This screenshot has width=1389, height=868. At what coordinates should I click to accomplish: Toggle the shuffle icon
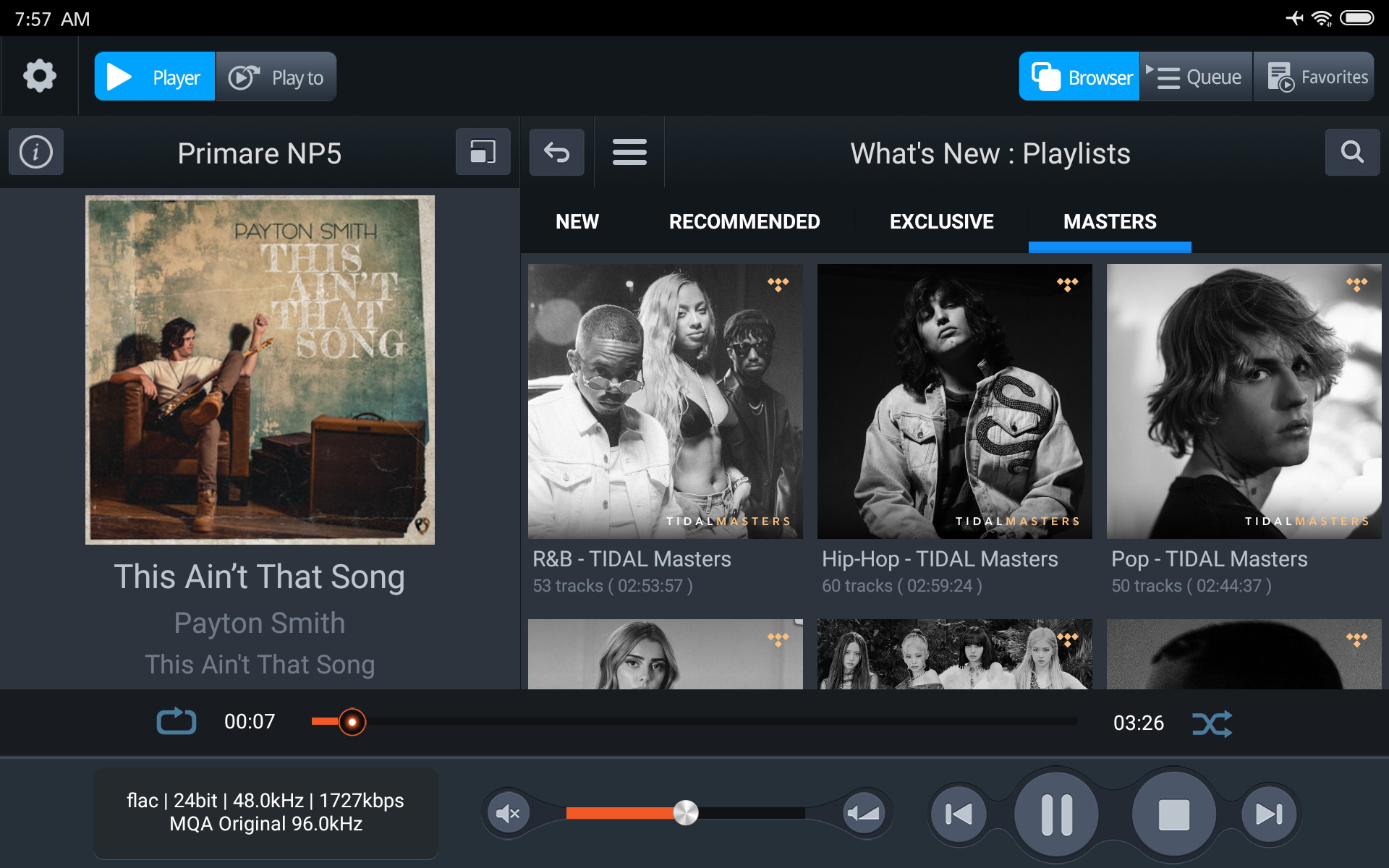click(1212, 723)
